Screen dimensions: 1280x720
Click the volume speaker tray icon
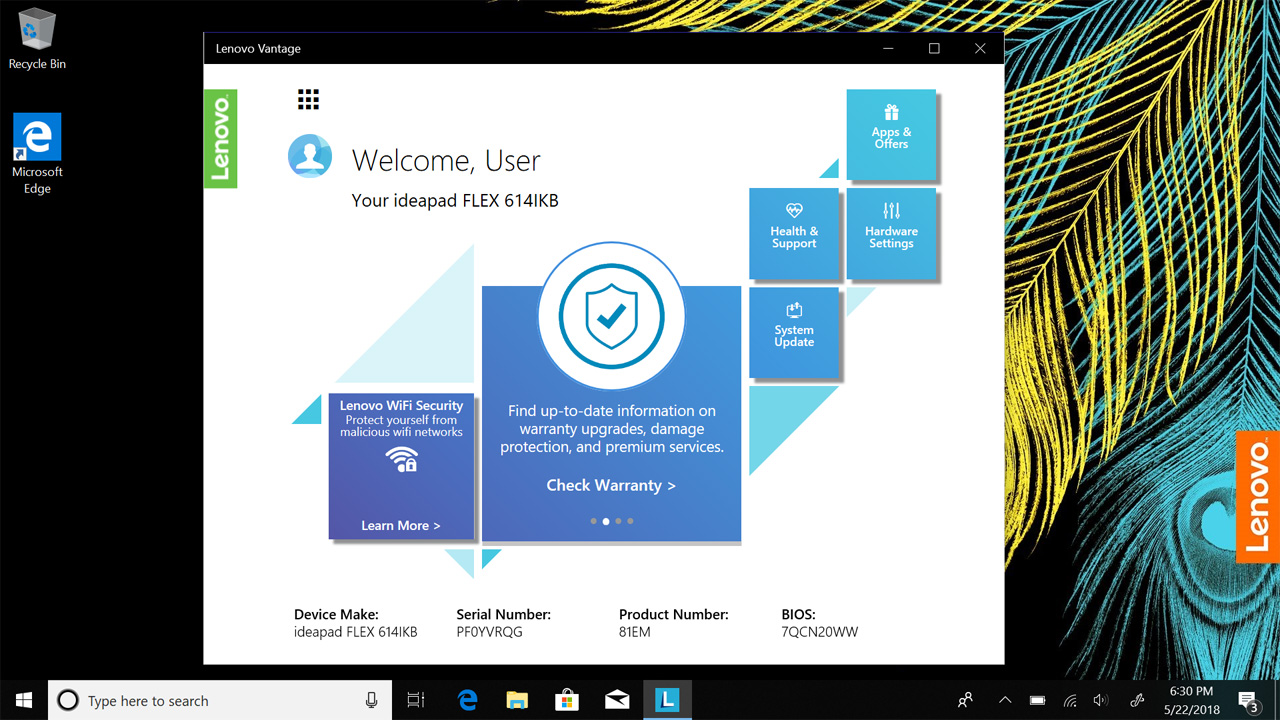point(1101,700)
